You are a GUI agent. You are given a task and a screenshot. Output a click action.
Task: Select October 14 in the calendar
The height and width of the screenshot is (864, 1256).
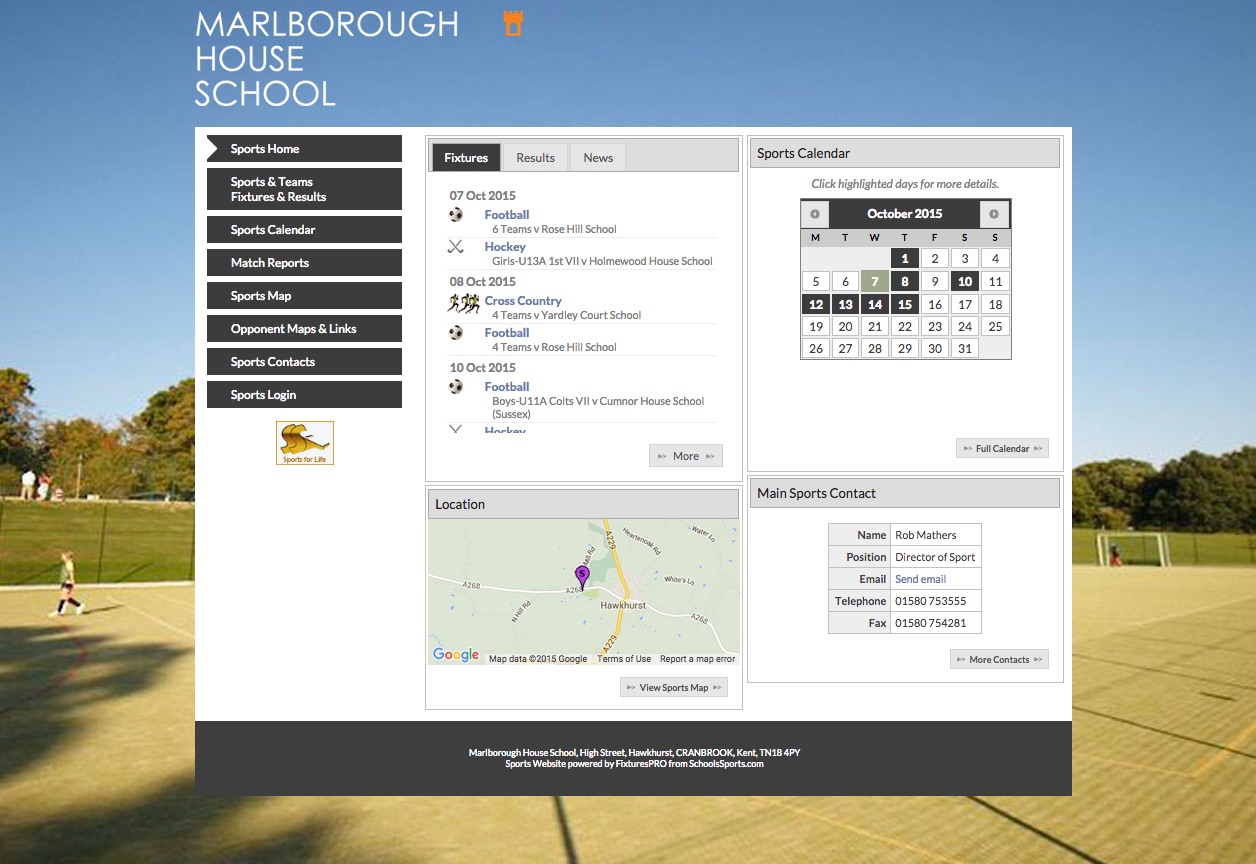click(x=875, y=305)
